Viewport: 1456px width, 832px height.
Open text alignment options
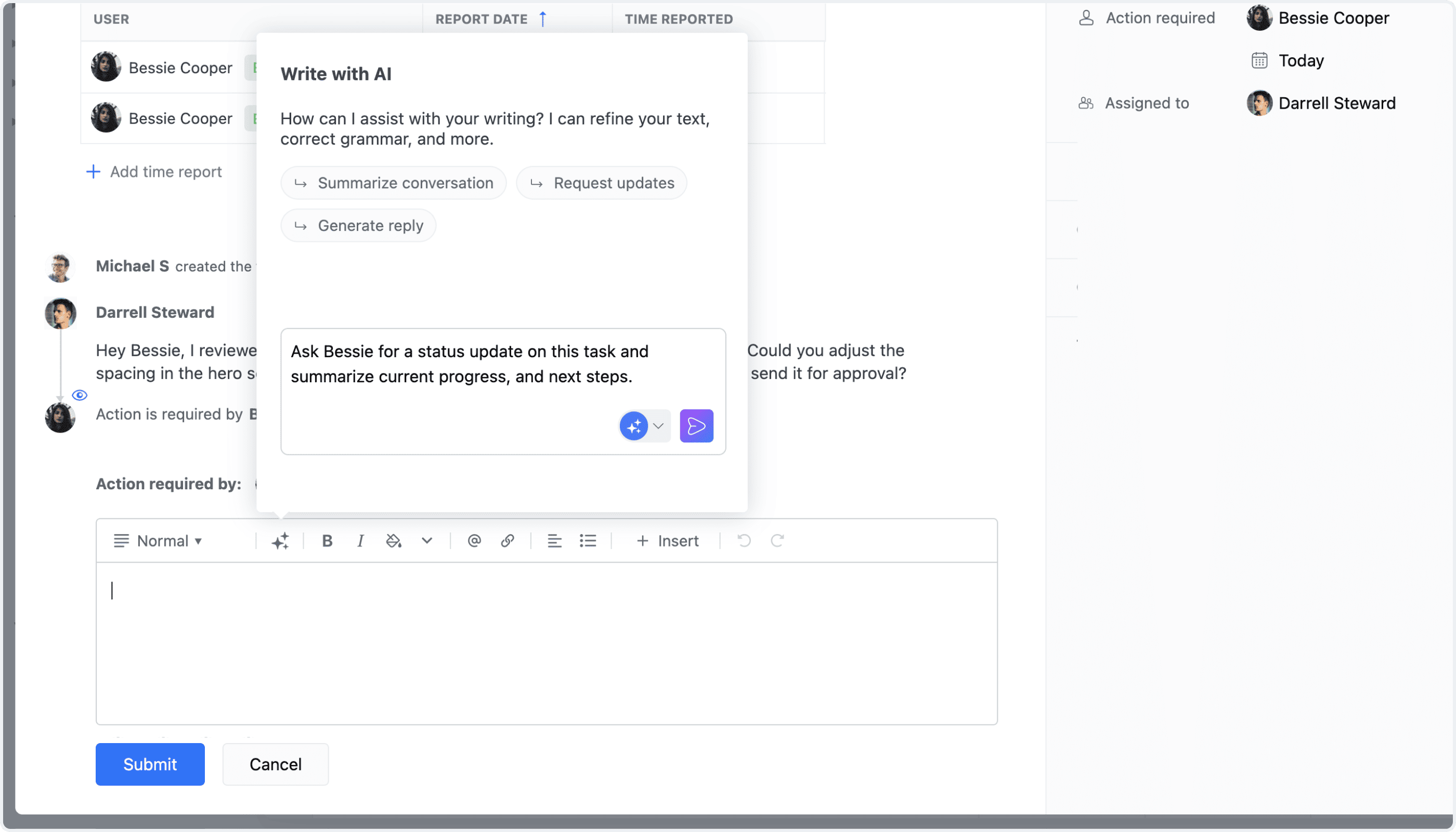554,541
